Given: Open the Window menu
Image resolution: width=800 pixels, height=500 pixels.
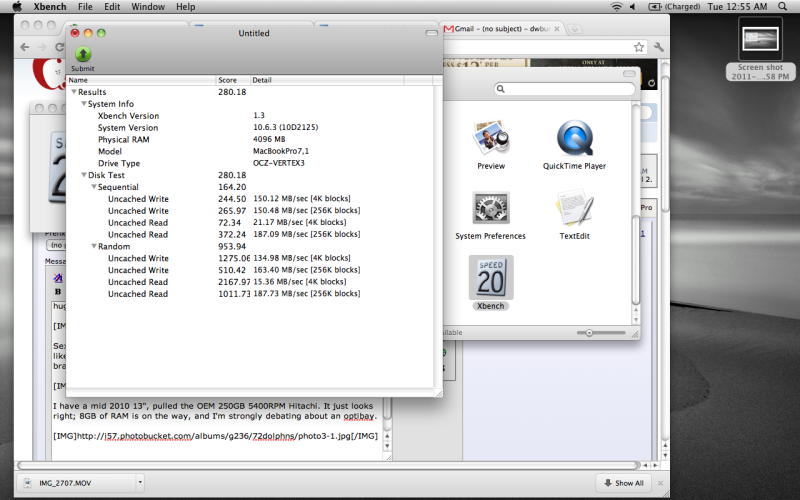Looking at the screenshot, I should (x=148, y=7).
